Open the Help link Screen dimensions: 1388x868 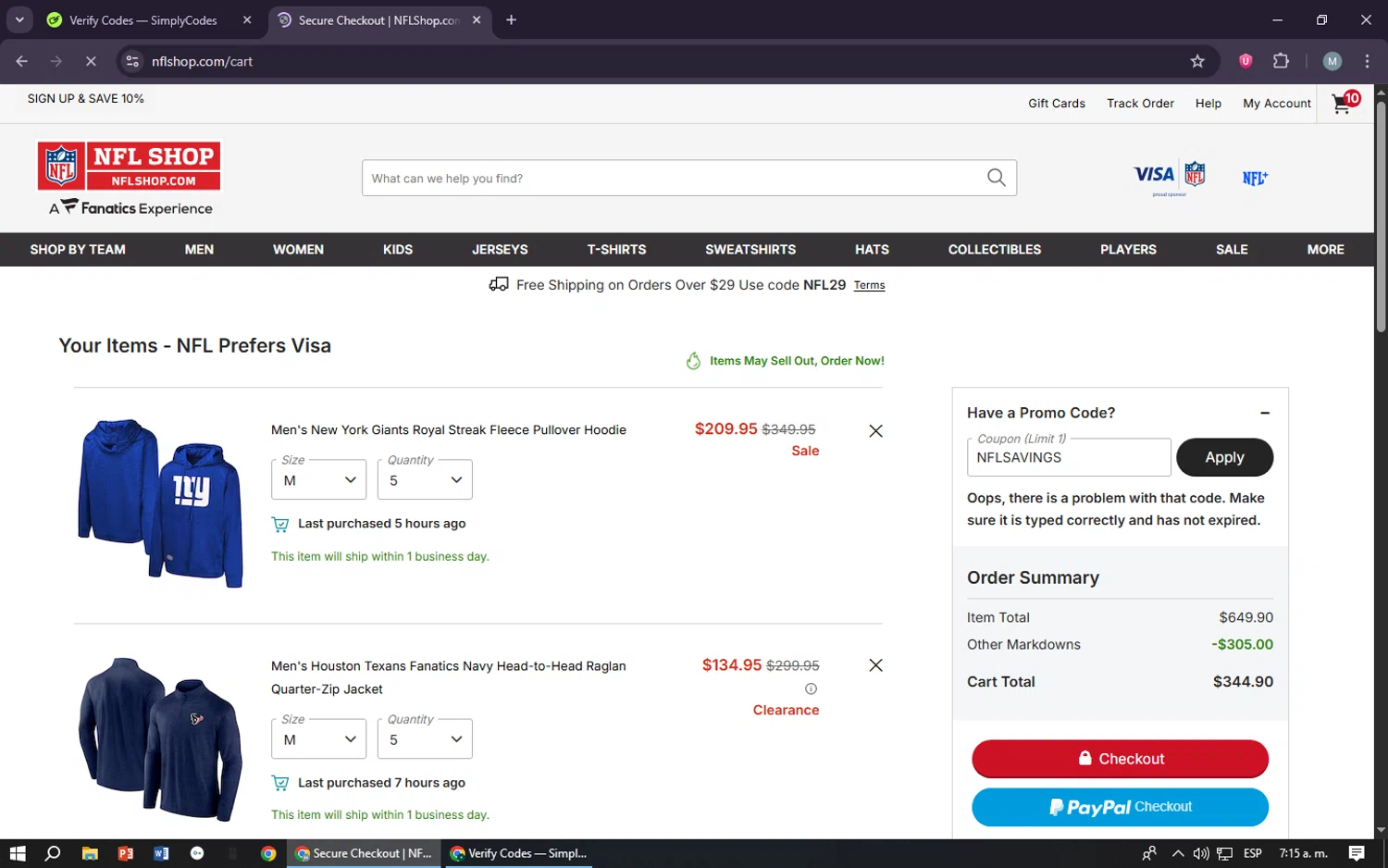point(1208,104)
